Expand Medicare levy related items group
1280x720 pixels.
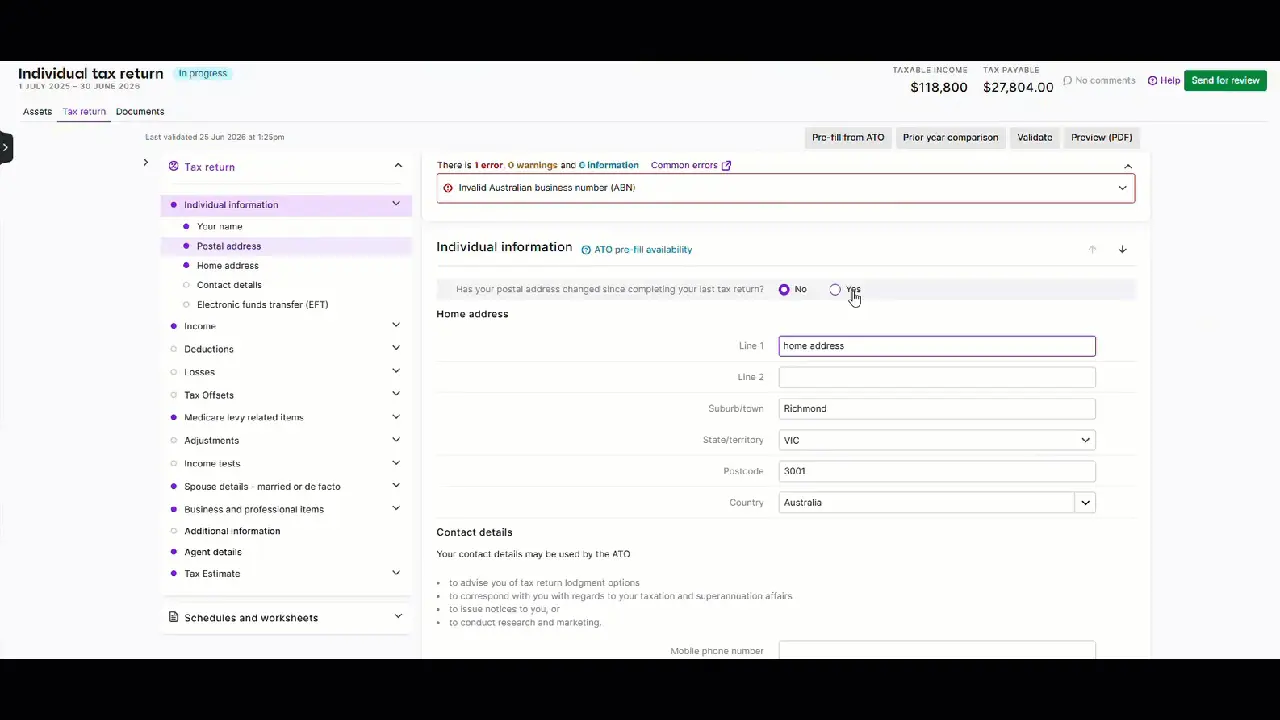point(396,417)
